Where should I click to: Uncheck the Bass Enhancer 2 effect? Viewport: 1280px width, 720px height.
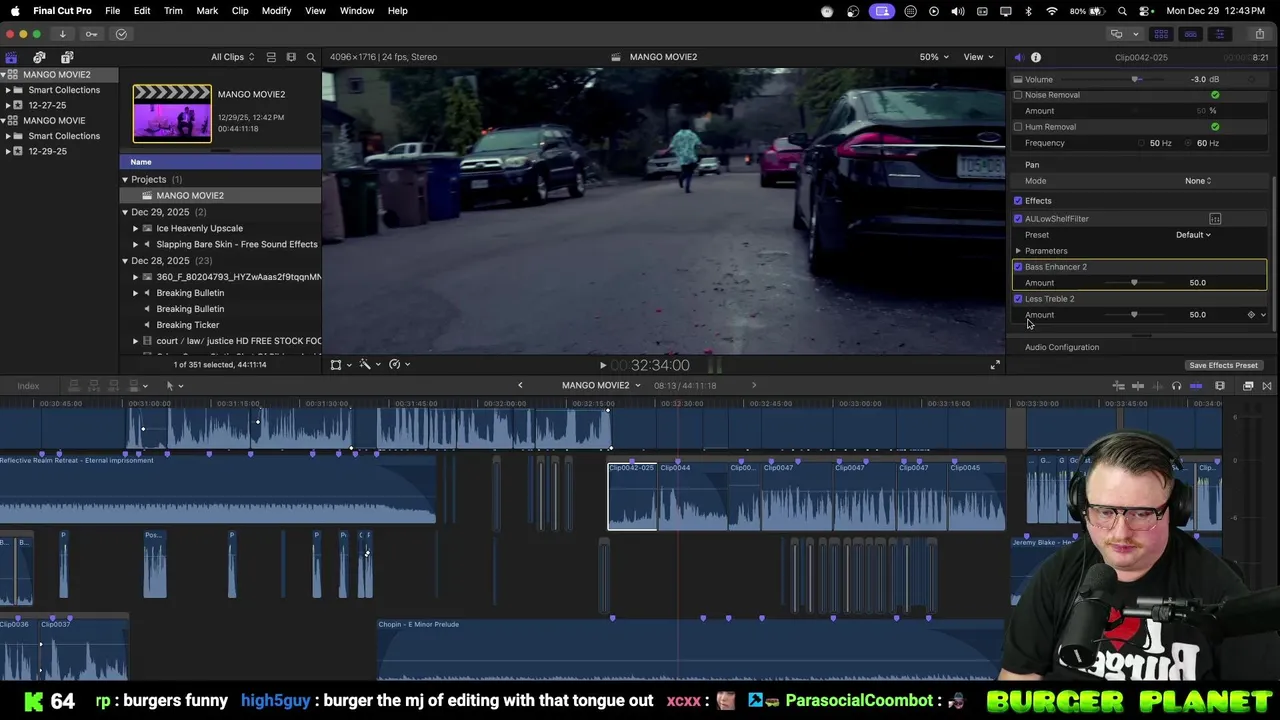pos(1018,267)
